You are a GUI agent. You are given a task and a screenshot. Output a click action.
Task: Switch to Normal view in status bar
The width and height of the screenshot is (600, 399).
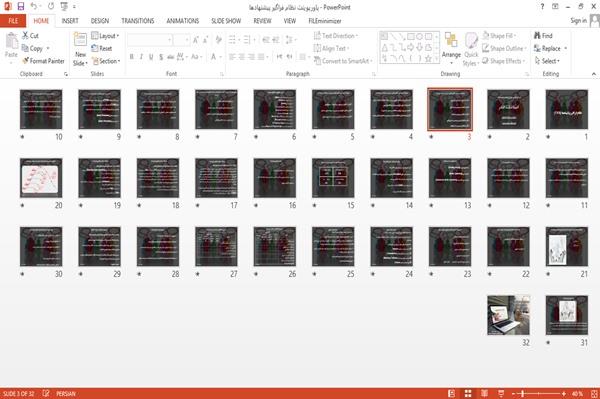[452, 393]
